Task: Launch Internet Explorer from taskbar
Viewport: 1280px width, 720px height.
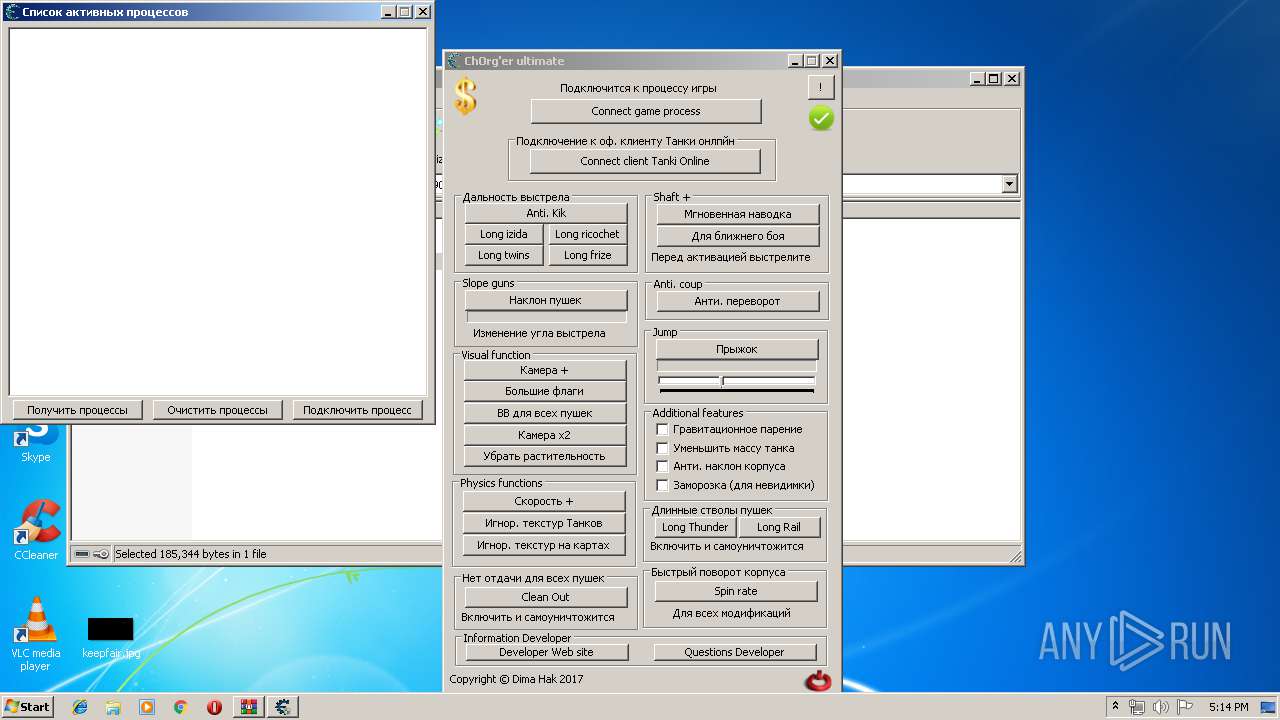Action: pyautogui.click(x=80, y=707)
